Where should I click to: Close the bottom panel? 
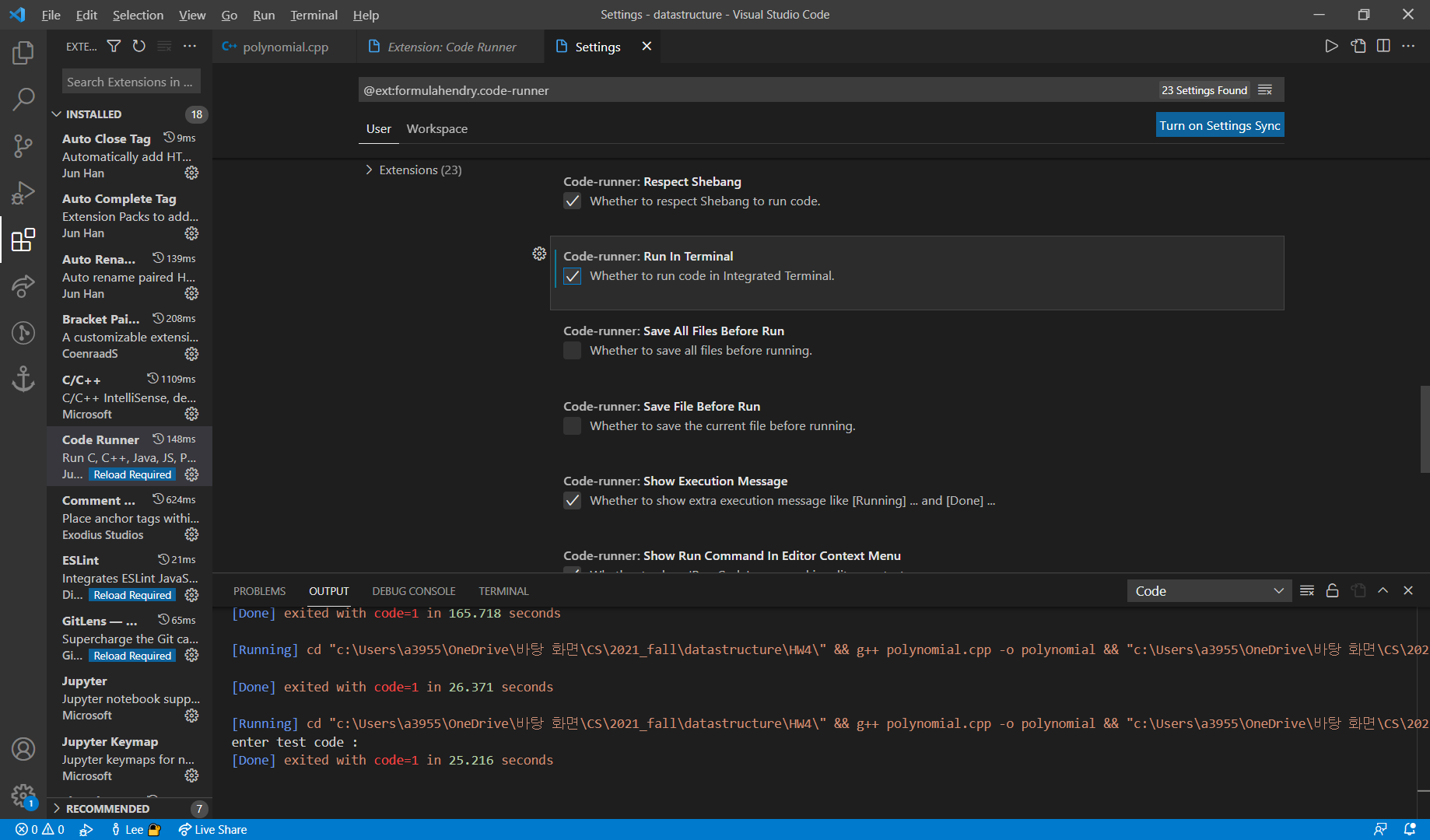1408,590
